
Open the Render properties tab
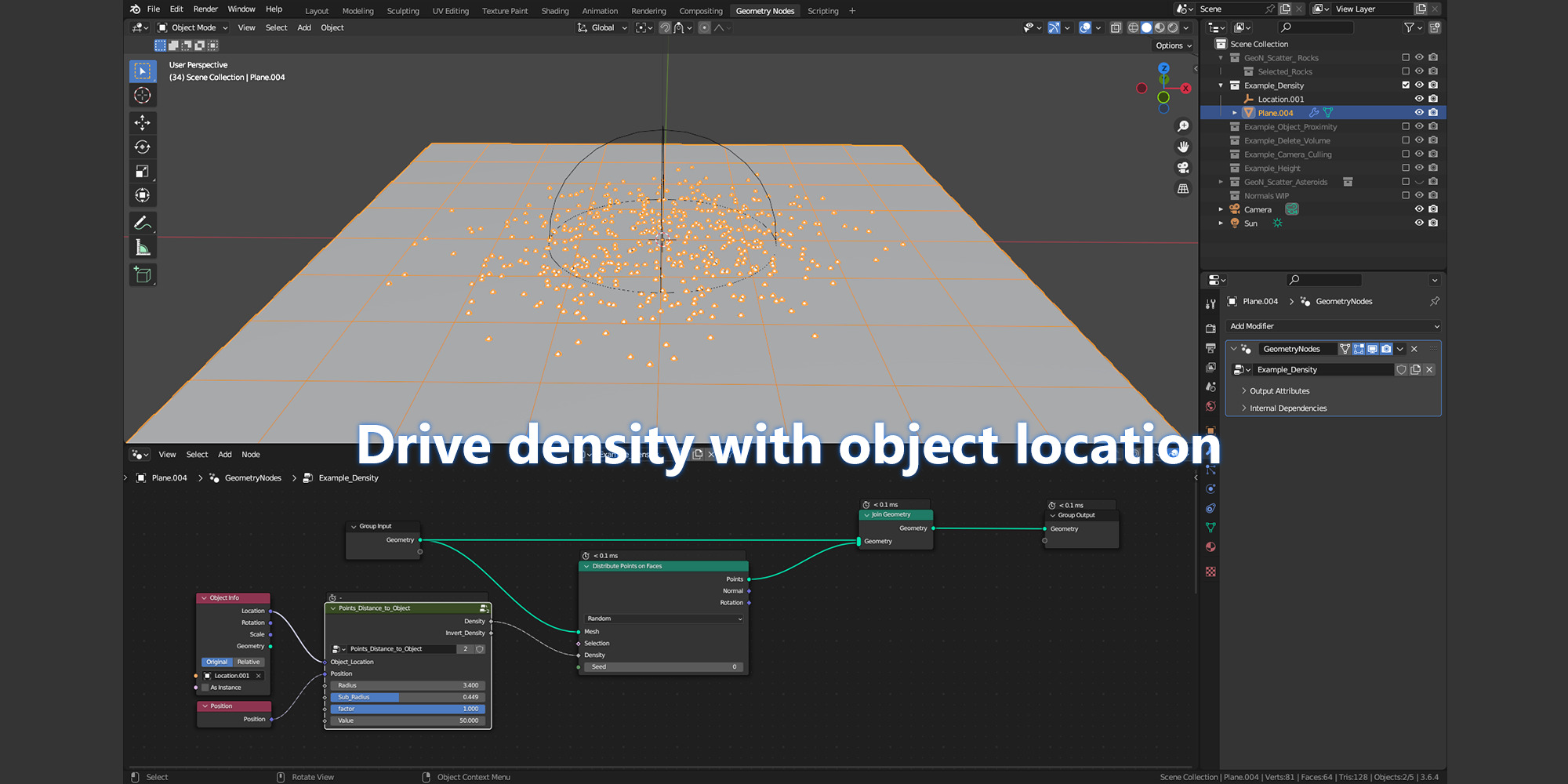coord(1210,328)
